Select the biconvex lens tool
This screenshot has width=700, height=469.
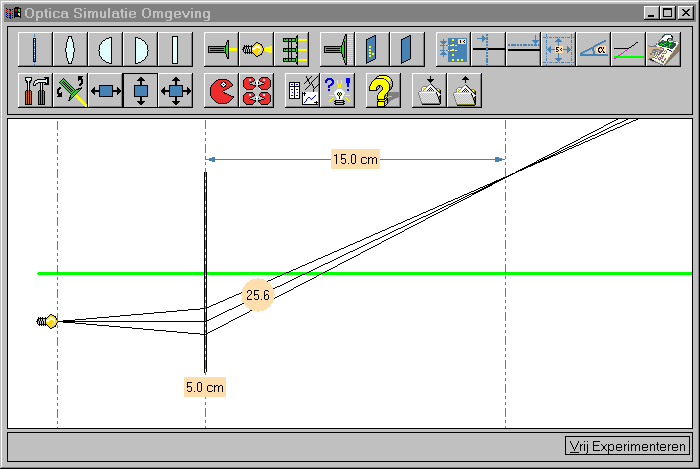pyautogui.click(x=70, y=48)
